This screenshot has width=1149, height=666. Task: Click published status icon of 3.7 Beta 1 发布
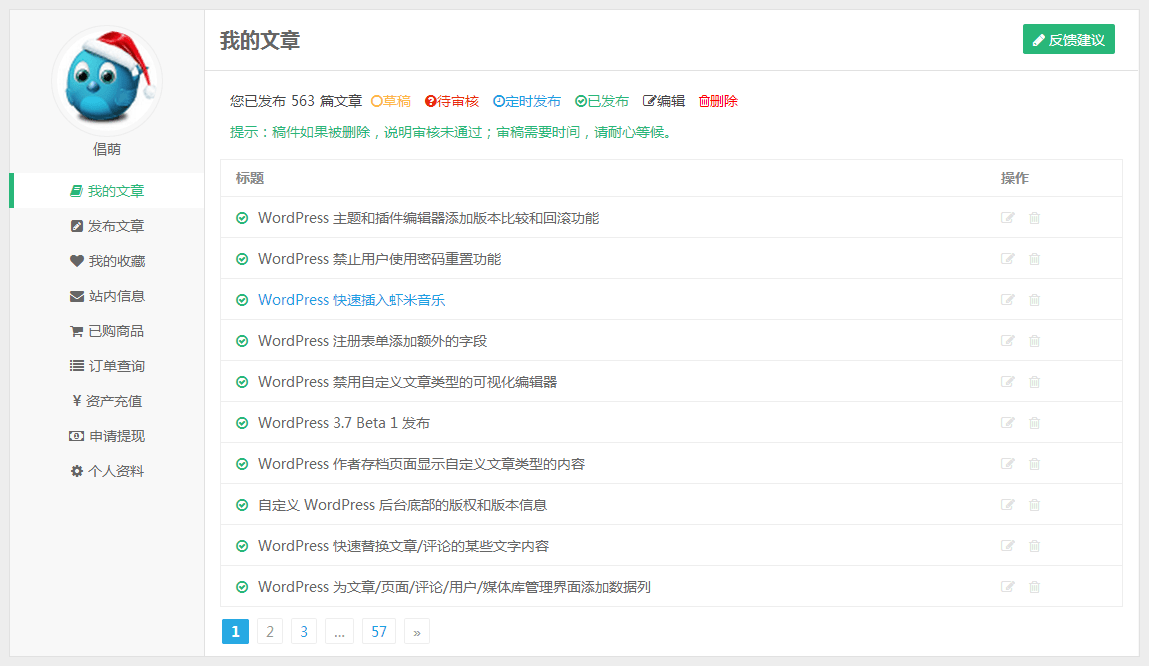click(x=242, y=423)
